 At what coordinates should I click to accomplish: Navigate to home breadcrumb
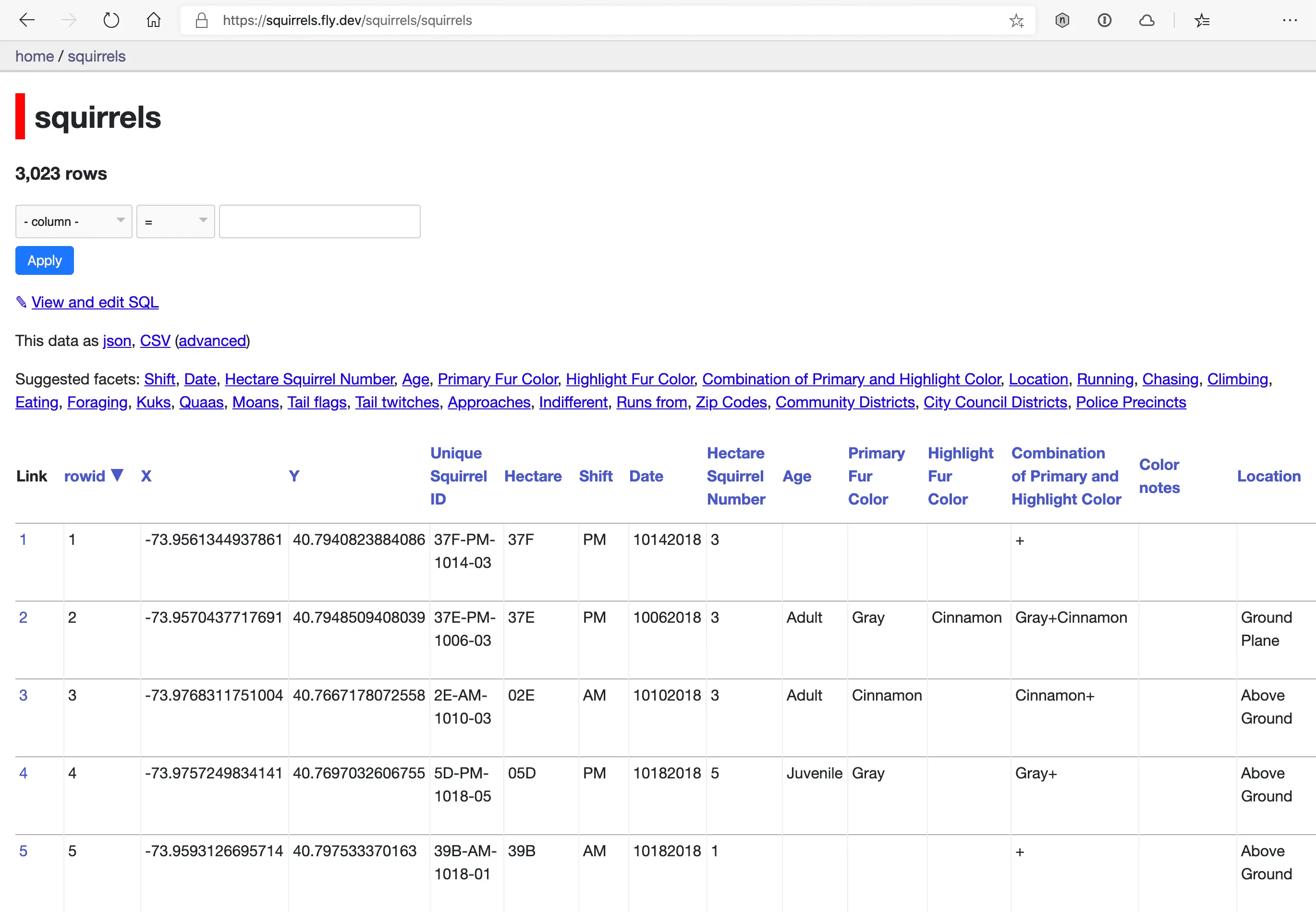pos(34,57)
